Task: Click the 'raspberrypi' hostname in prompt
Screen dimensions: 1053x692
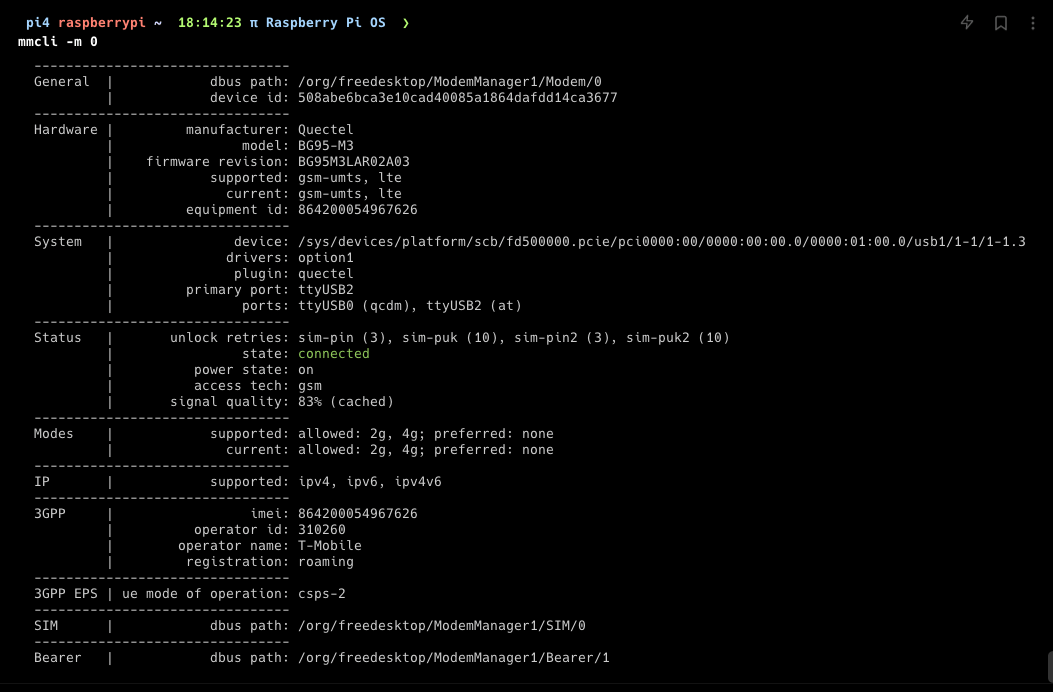Action: click(101, 23)
